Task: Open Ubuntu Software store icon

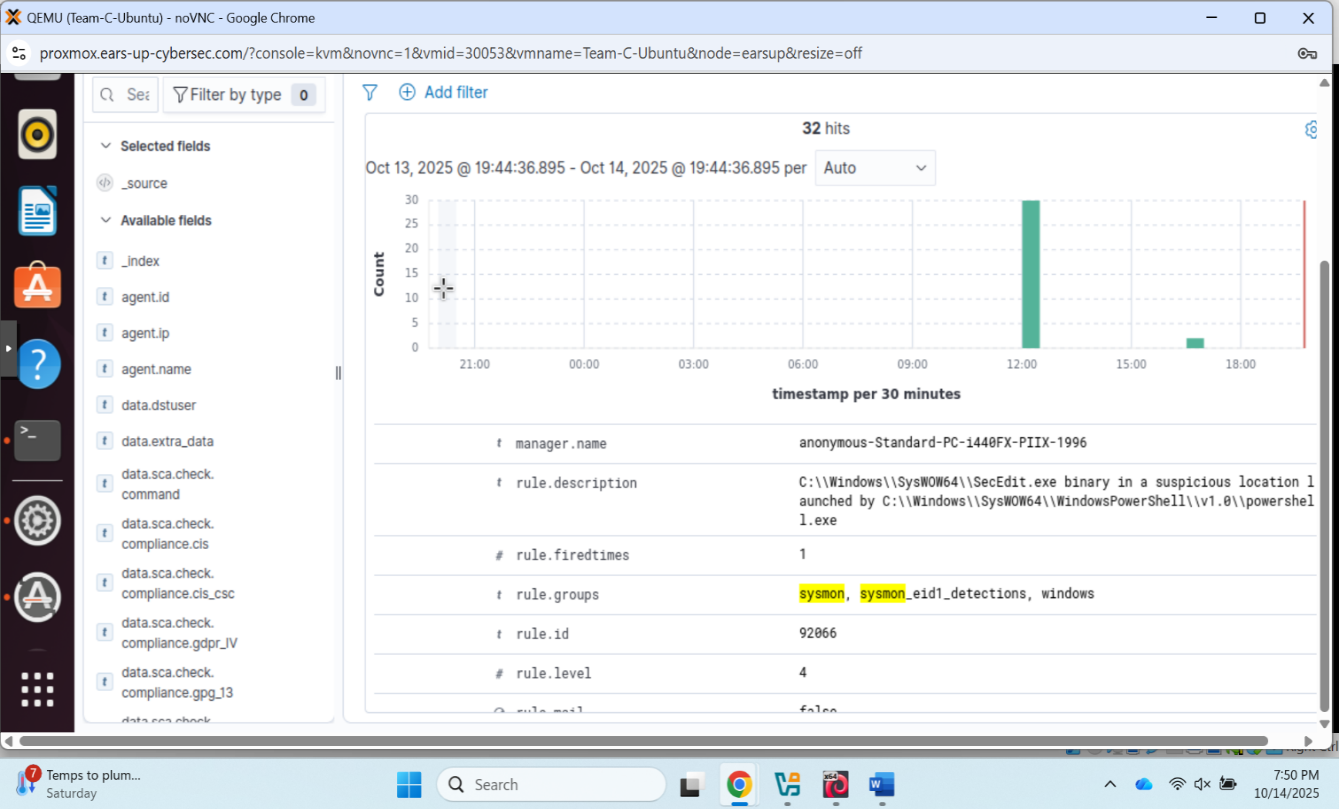Action: [x=37, y=286]
